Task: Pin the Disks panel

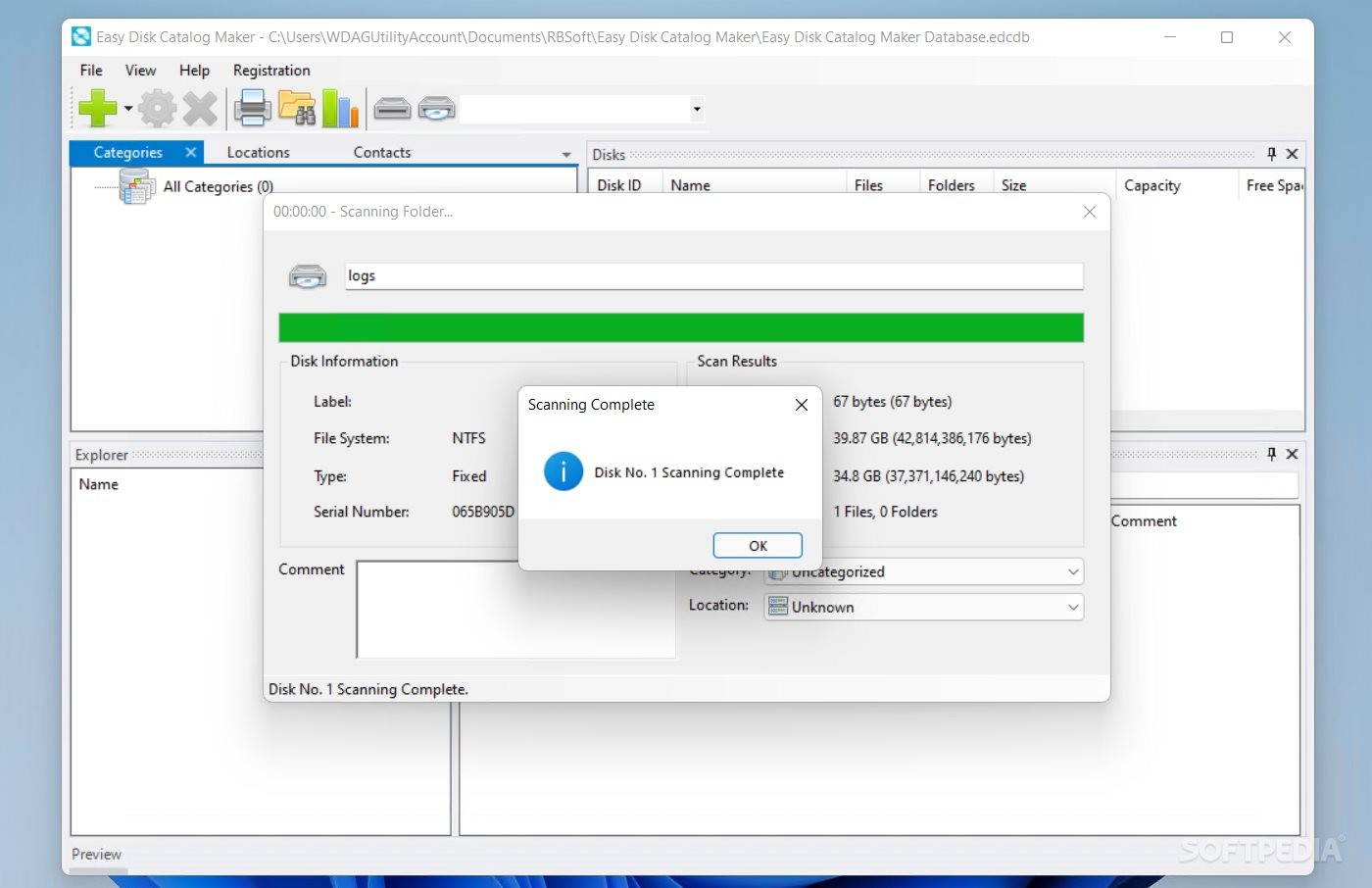Action: pyautogui.click(x=1271, y=154)
